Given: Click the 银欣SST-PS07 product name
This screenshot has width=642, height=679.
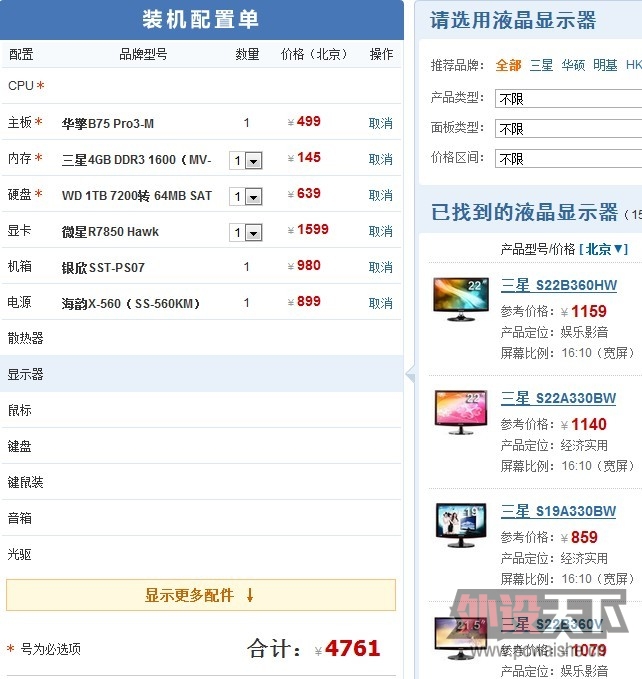Looking at the screenshot, I should 103,268.
